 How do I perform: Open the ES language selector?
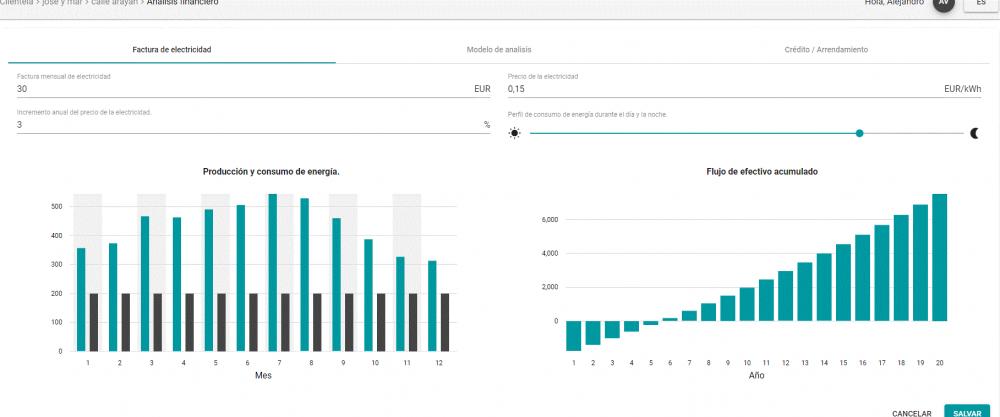(981, 3)
